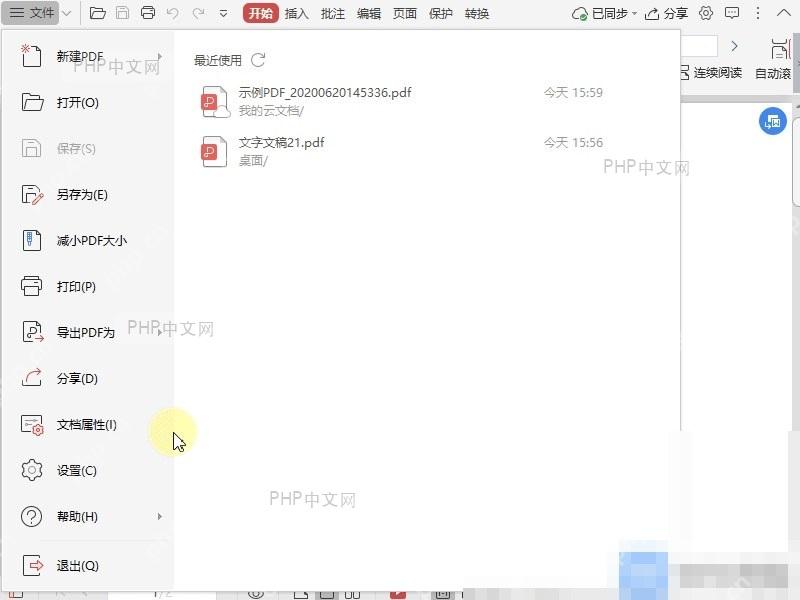Select 另存为(E) in the file menu
800x600 pixels.
pyautogui.click(x=88, y=194)
